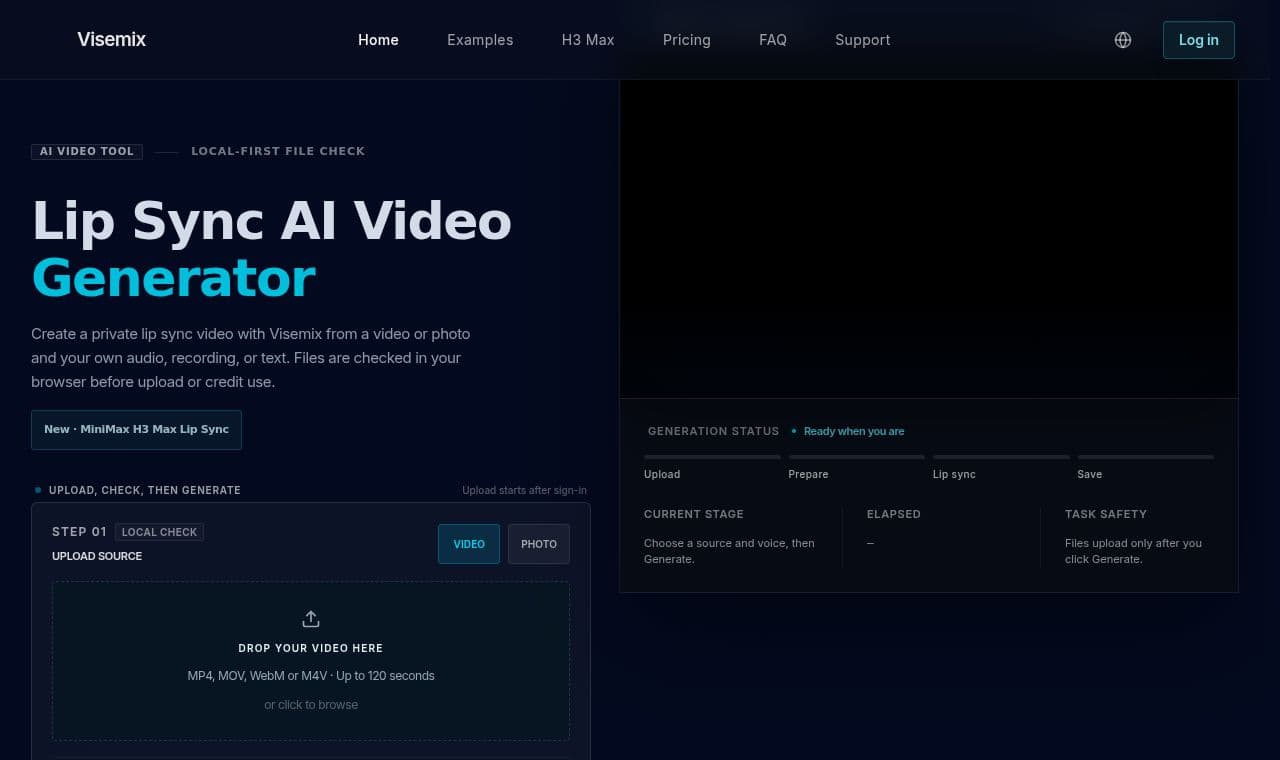Click the 'ELAPSED' heading

tap(894, 514)
